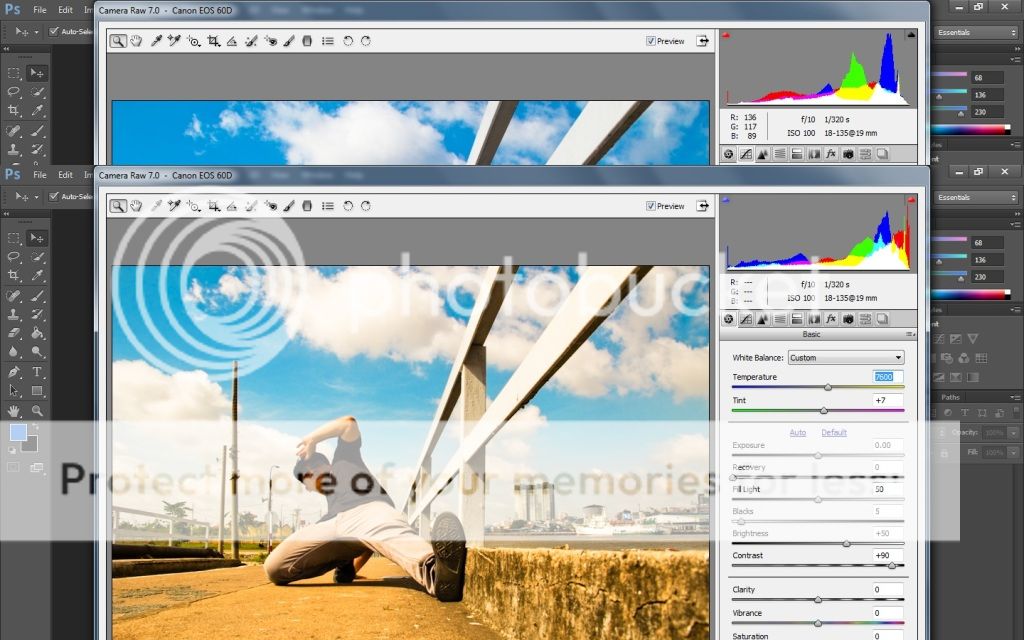The image size is (1024, 640).
Task: Select Hand tool in lower Camera Raw toolbar
Action: (x=136, y=206)
